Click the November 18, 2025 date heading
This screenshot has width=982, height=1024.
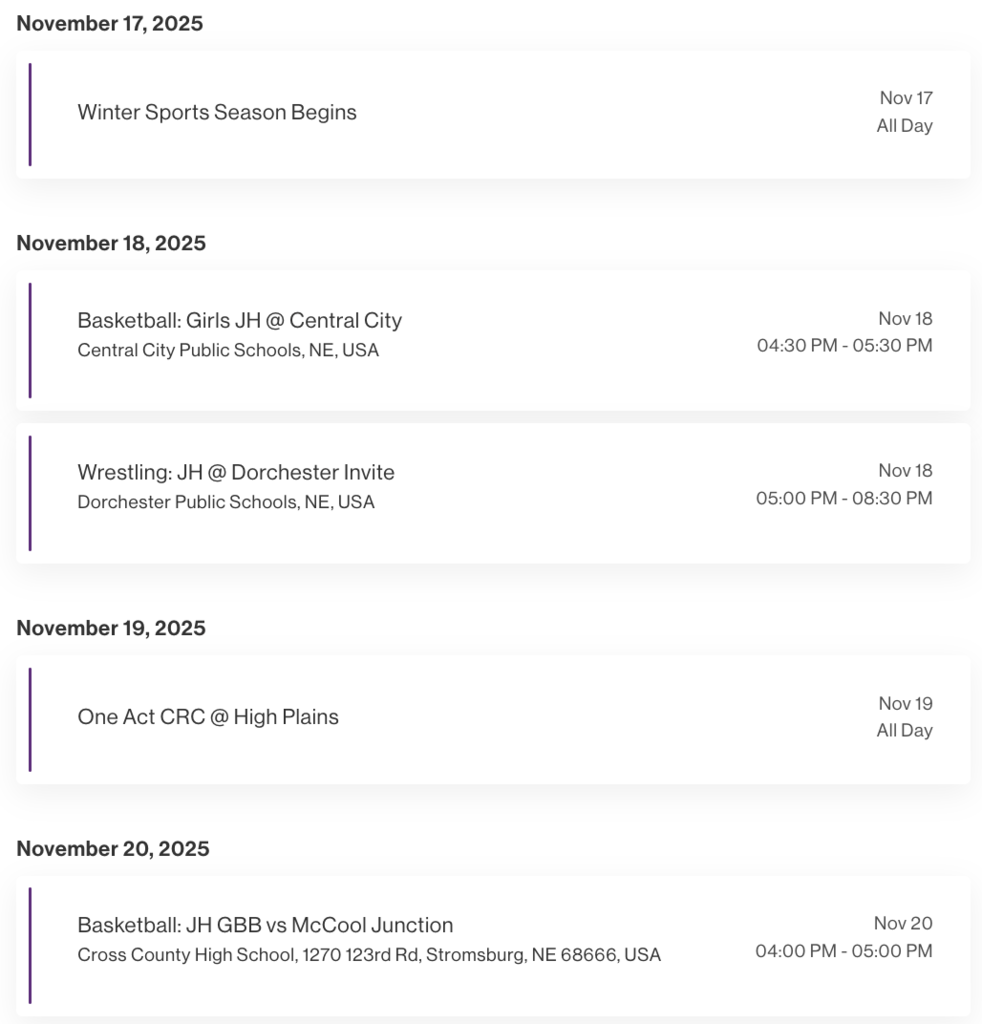click(111, 244)
